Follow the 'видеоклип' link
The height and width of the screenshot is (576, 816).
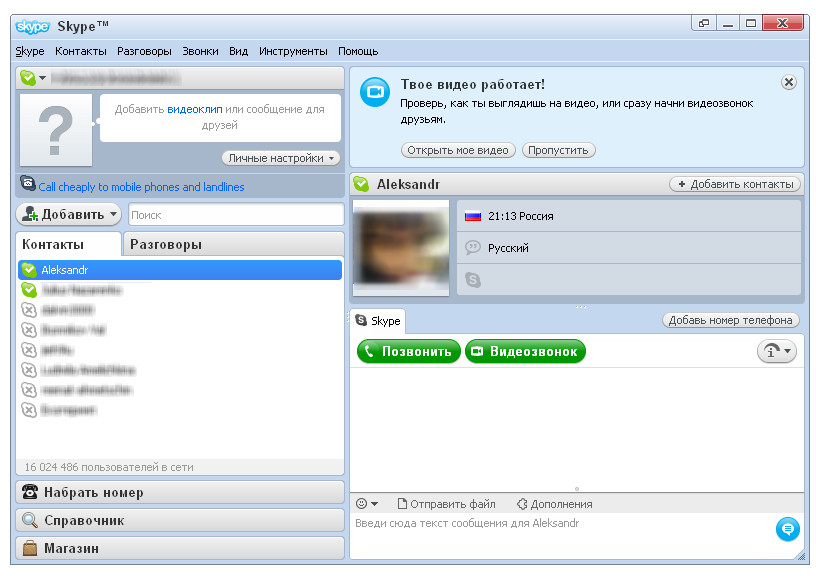[195, 109]
